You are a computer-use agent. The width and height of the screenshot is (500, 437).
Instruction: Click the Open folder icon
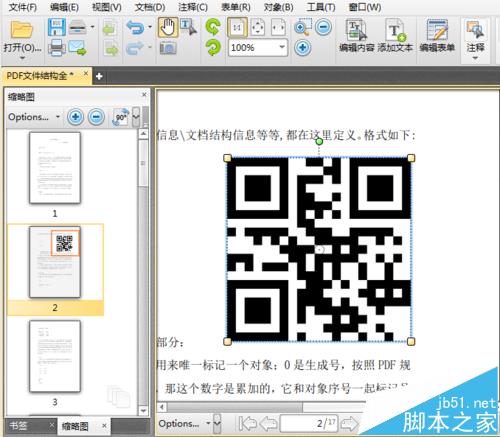point(21,29)
